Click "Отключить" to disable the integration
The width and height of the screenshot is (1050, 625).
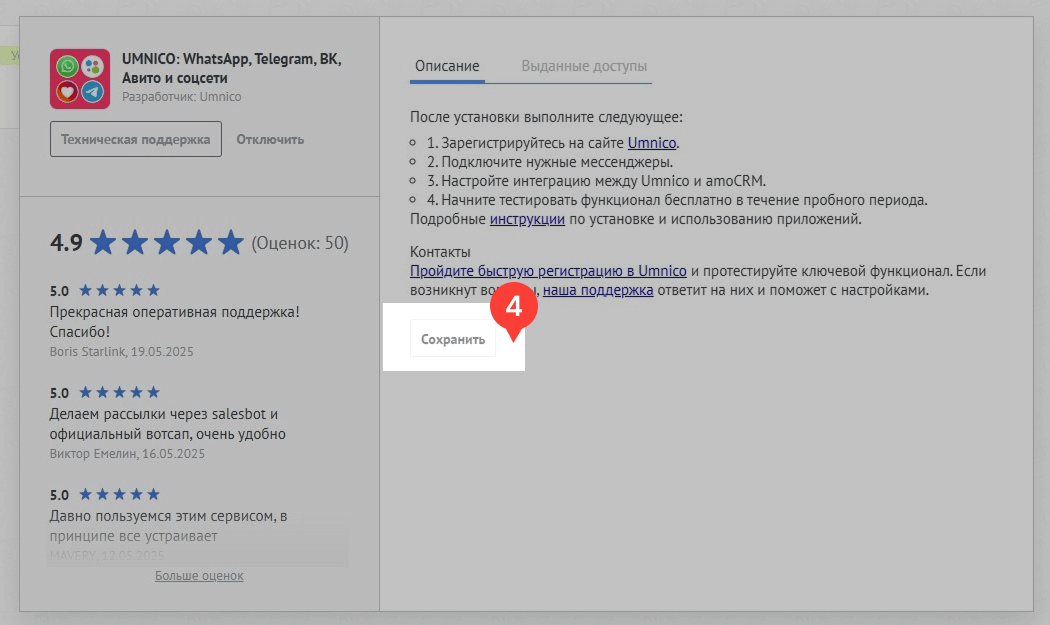pos(269,139)
